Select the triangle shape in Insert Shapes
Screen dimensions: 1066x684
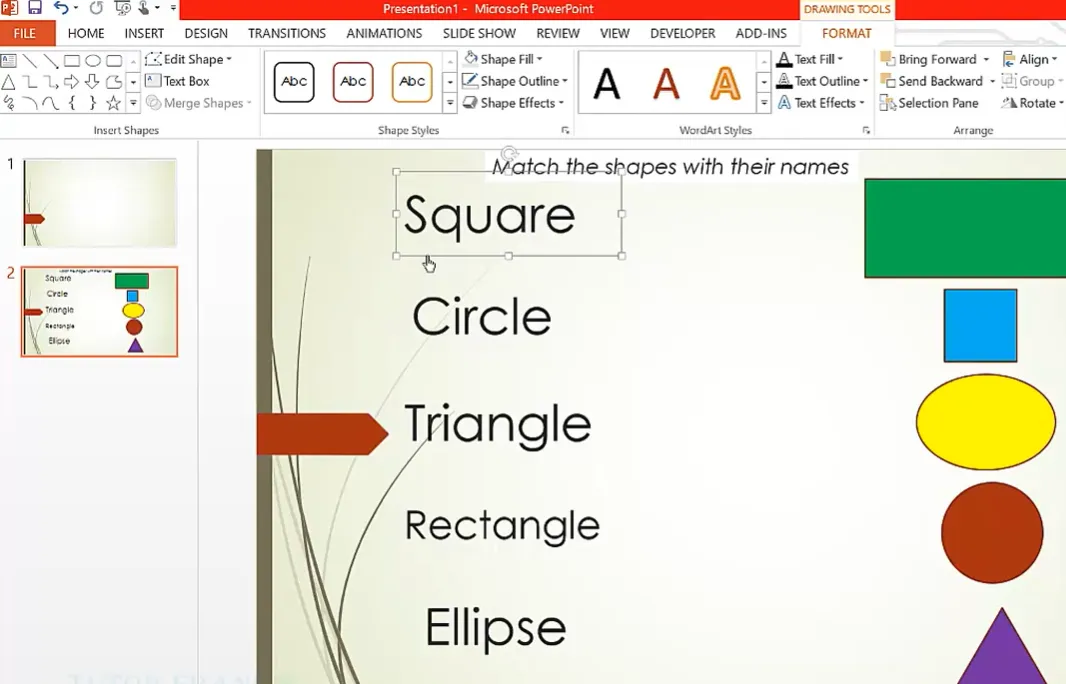[8, 82]
